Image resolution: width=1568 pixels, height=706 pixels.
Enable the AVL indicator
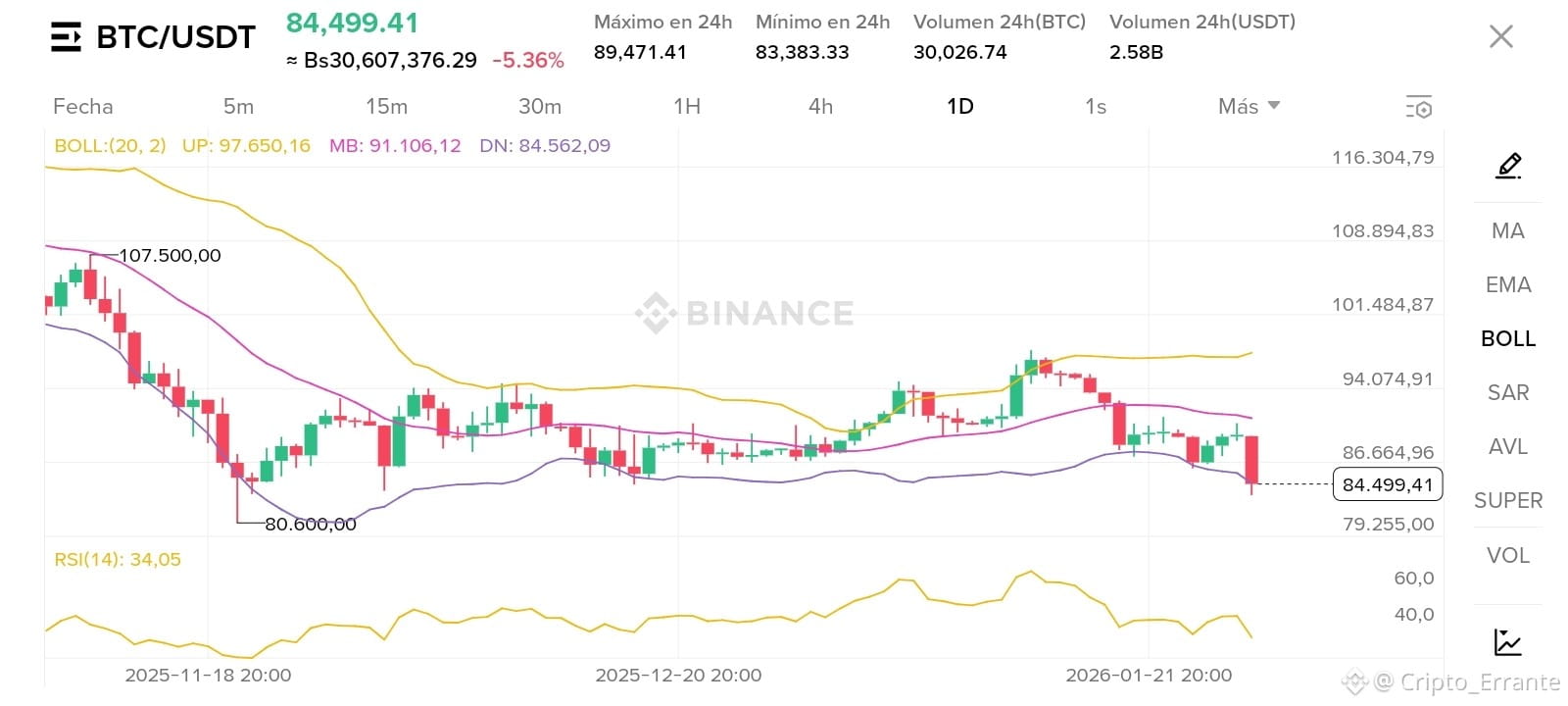pos(1508,446)
